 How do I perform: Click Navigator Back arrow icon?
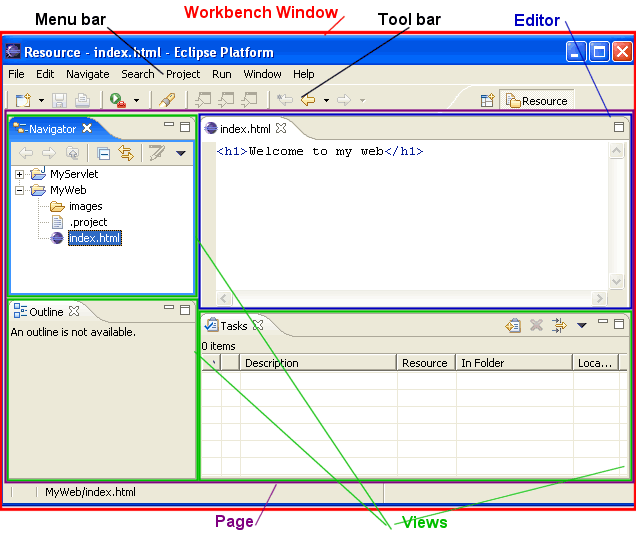coord(26,153)
